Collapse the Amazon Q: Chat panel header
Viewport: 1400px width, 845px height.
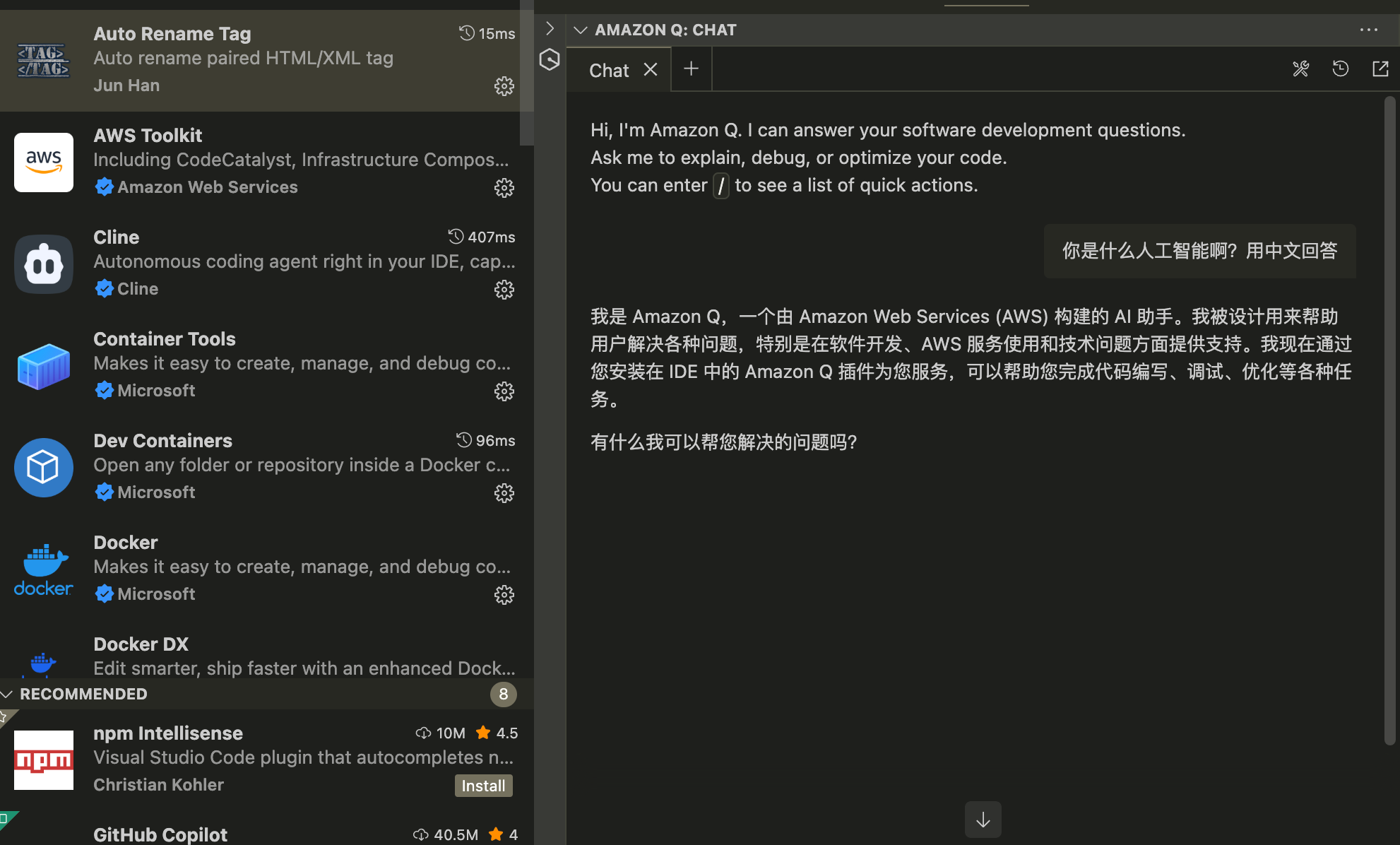click(x=581, y=30)
